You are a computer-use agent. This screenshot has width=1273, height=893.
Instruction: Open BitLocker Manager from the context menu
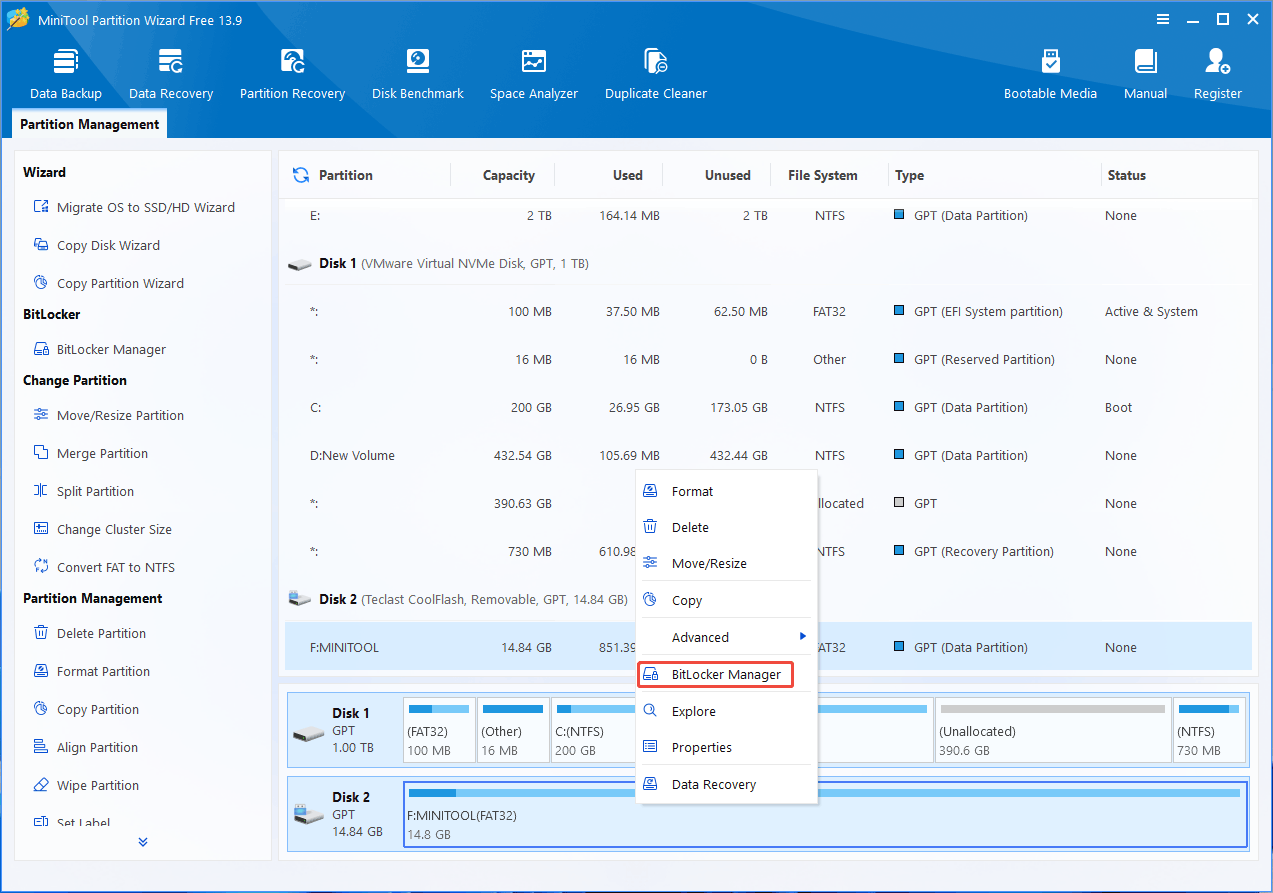click(715, 674)
